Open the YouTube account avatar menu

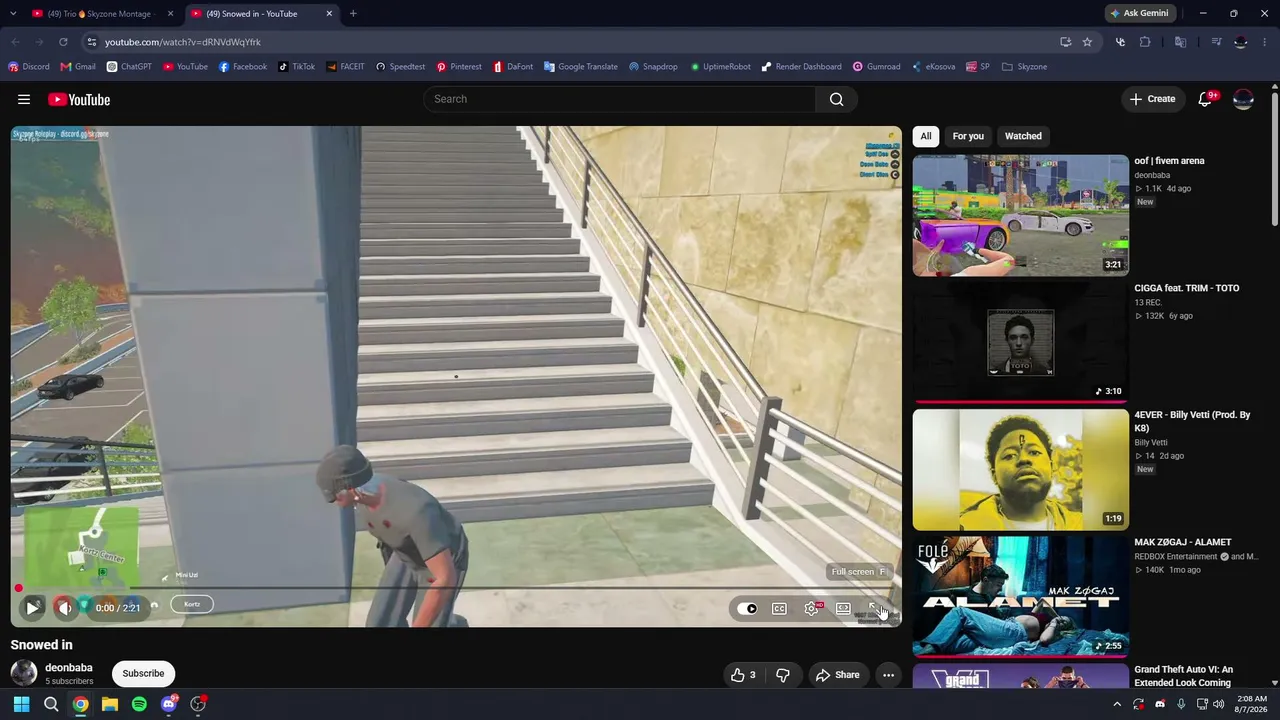(x=1243, y=99)
